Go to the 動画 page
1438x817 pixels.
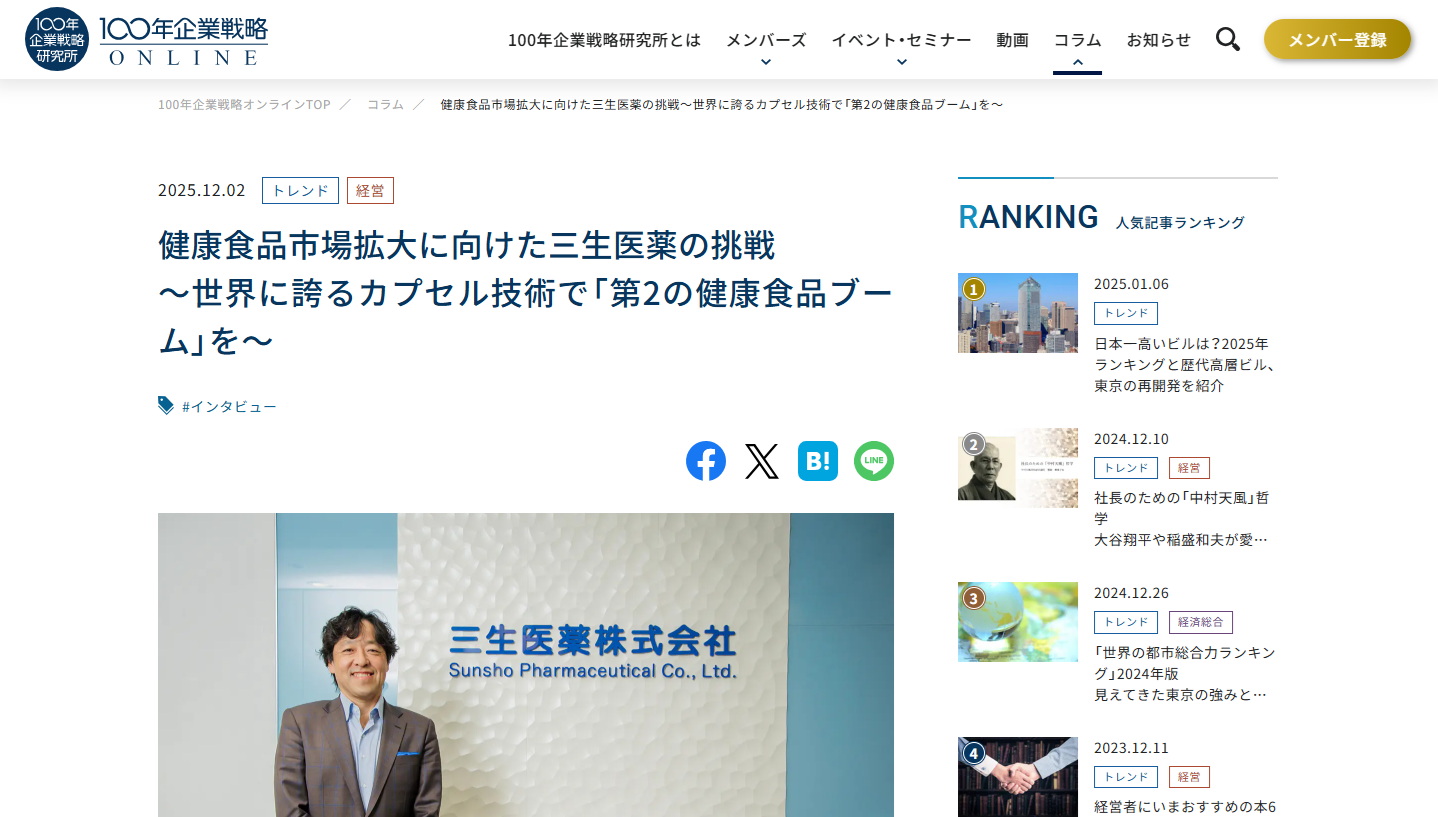[1013, 40]
